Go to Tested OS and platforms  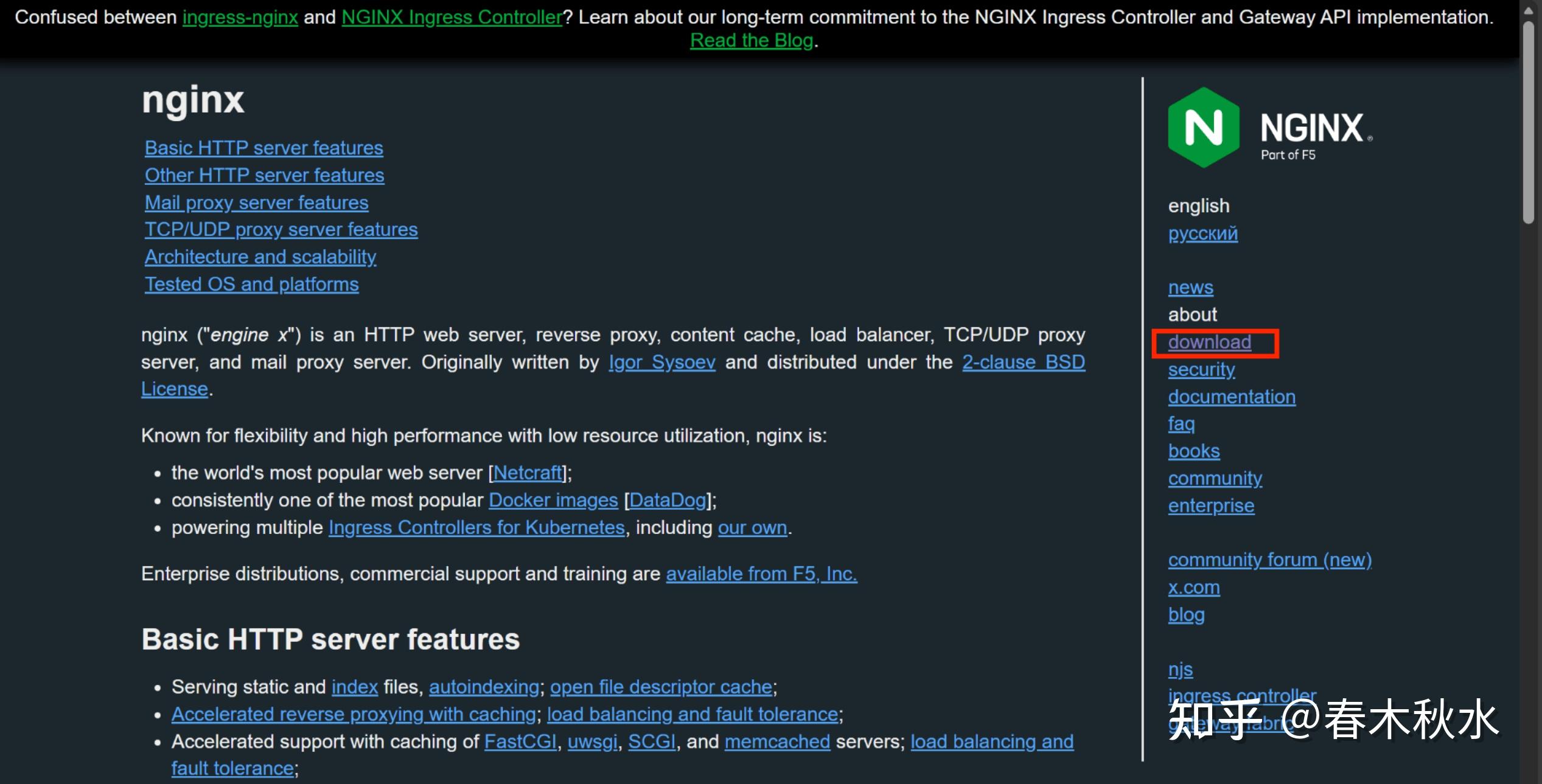[252, 284]
